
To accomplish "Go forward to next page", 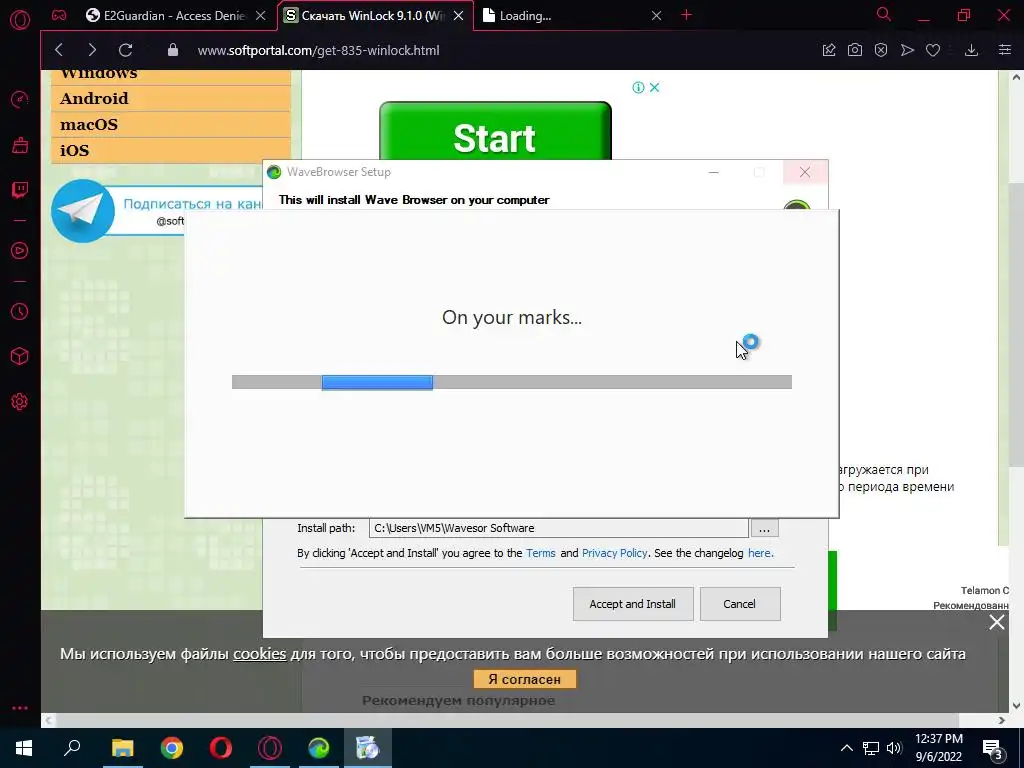I will pyautogui.click(x=92, y=50).
